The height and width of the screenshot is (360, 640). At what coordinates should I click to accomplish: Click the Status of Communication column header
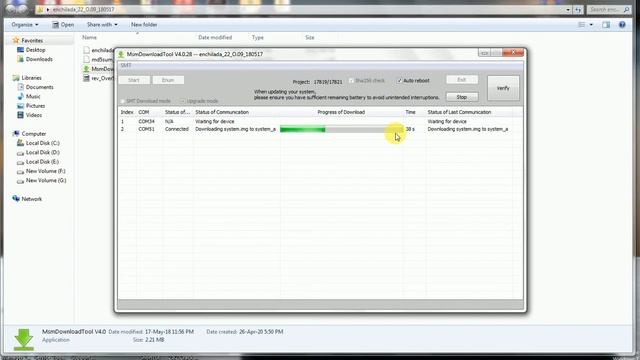click(x=222, y=112)
